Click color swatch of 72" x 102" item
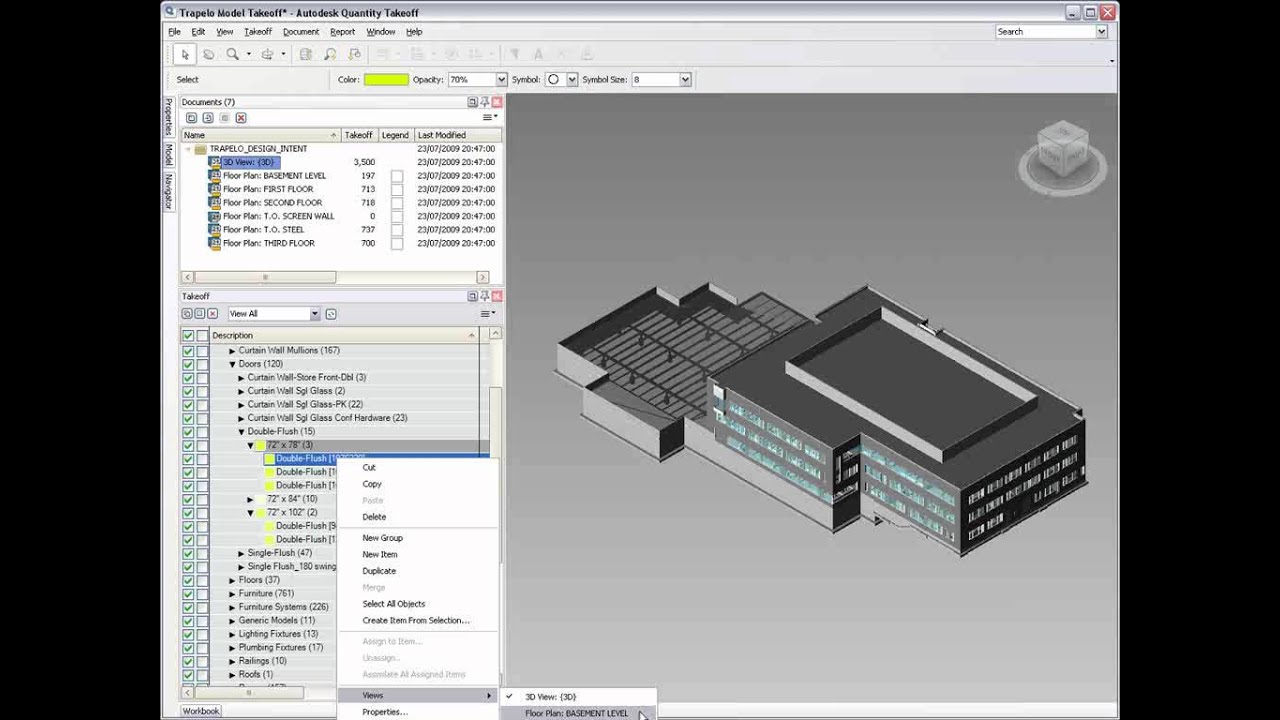 click(x=260, y=513)
